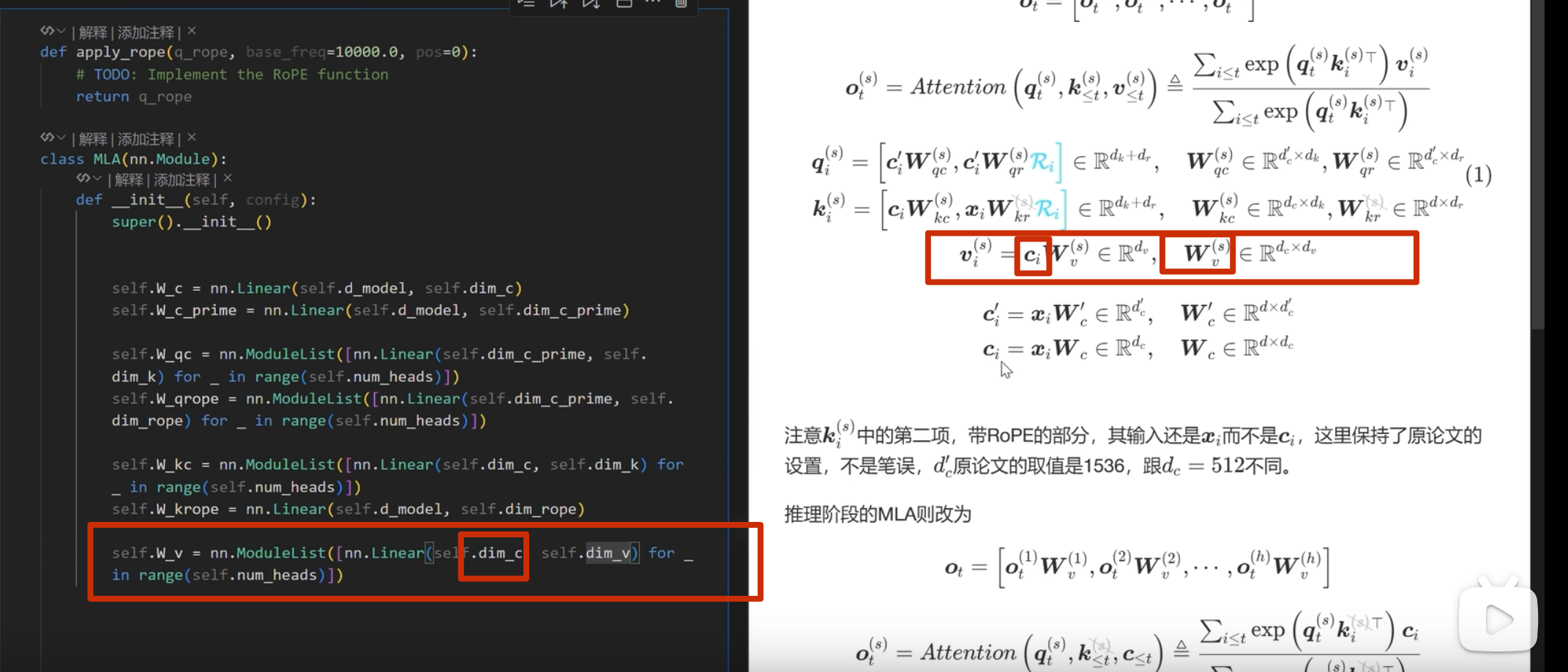Image resolution: width=1568 pixels, height=672 pixels.
Task: Expand the chevron dropdown above __init__ method
Action: pyautogui.click(x=97, y=179)
